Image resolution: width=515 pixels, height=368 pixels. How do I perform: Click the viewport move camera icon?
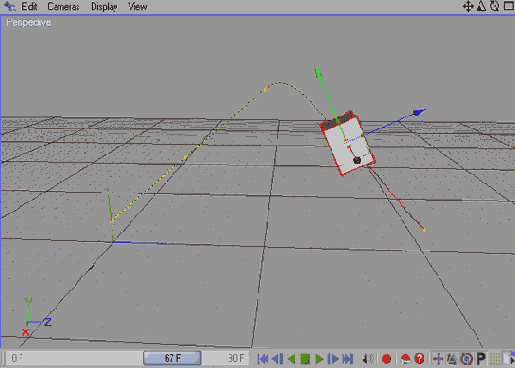(x=468, y=6)
